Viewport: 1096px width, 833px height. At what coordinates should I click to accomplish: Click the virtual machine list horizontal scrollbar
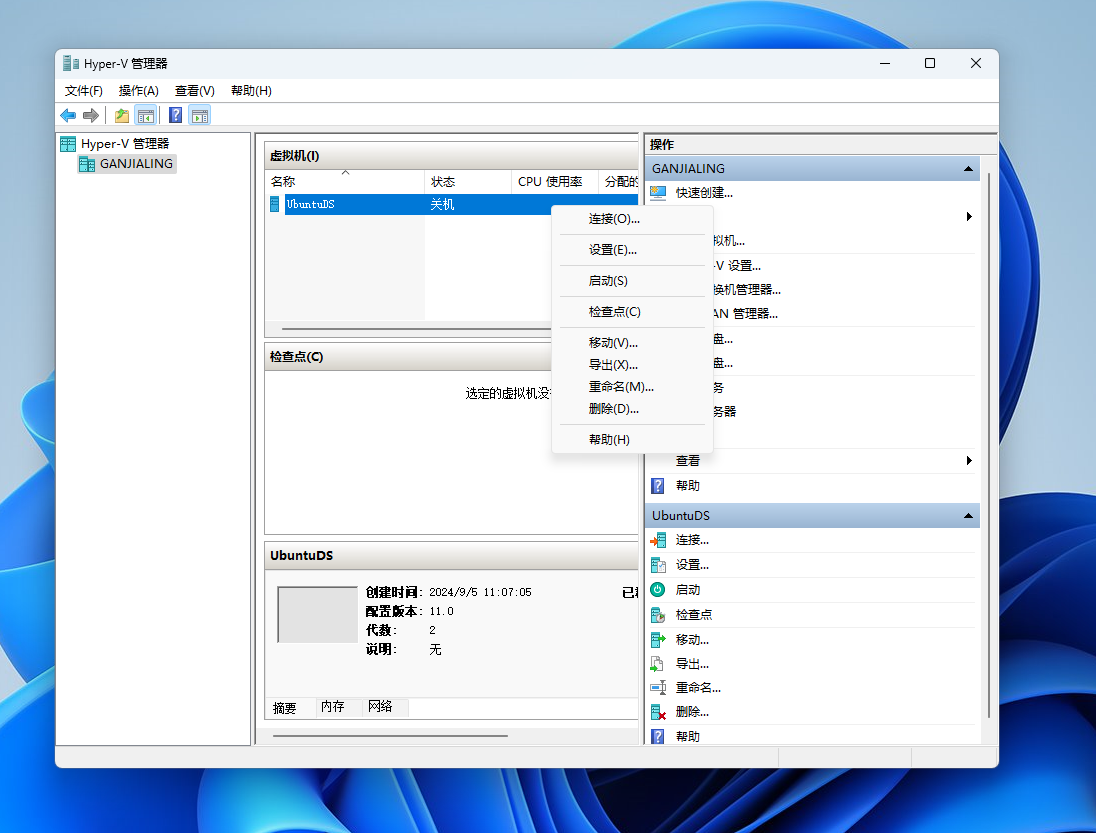416,328
